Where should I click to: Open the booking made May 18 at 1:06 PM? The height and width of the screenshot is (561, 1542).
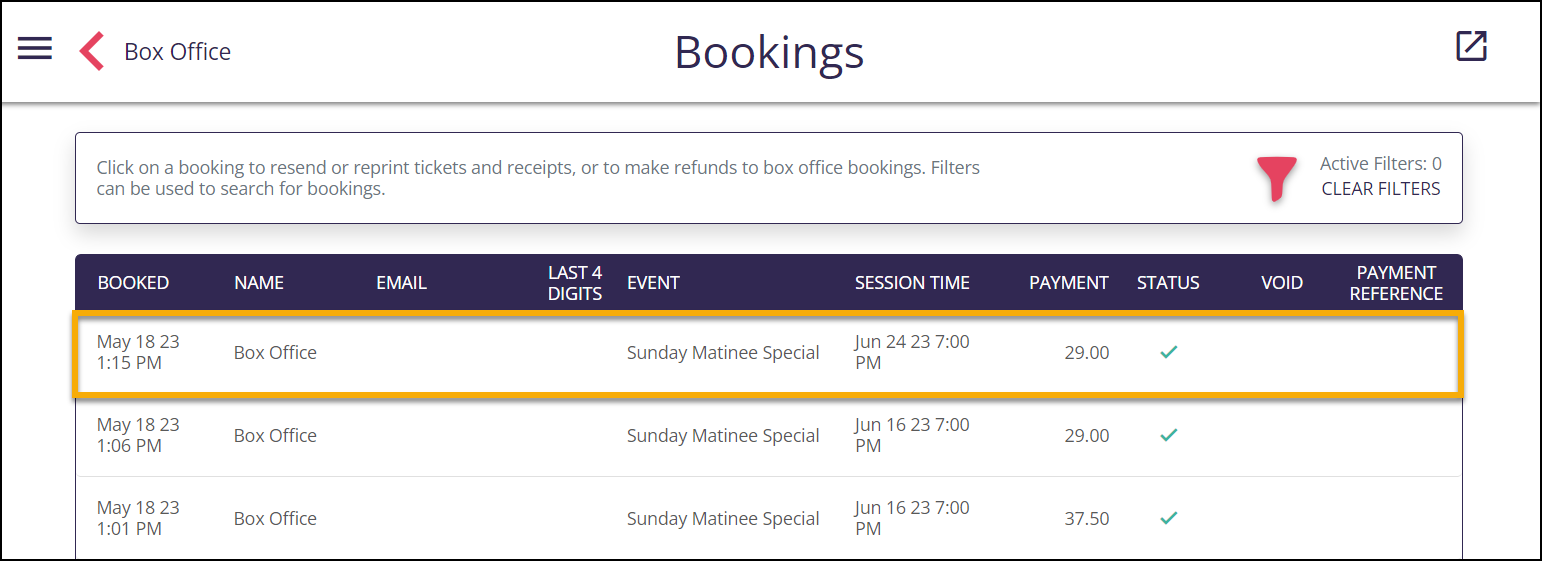coord(769,435)
